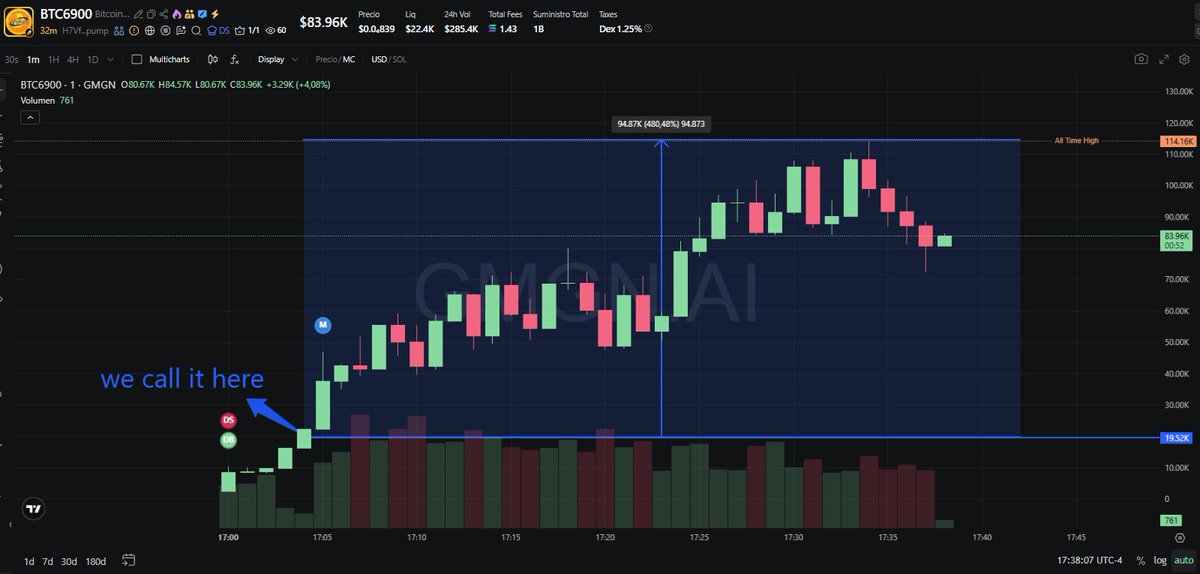Set the date range to 7d
The image size is (1200, 574).
click(x=48, y=561)
